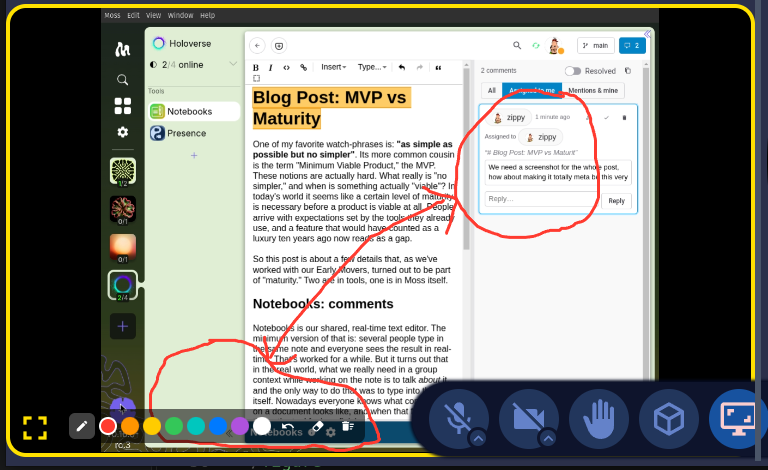Open the main branch selector
Screen dimensions: 768x470
[x=596, y=46]
